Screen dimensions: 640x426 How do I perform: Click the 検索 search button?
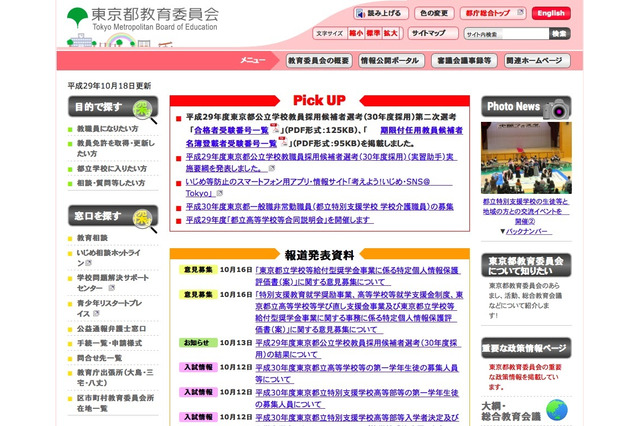click(560, 34)
